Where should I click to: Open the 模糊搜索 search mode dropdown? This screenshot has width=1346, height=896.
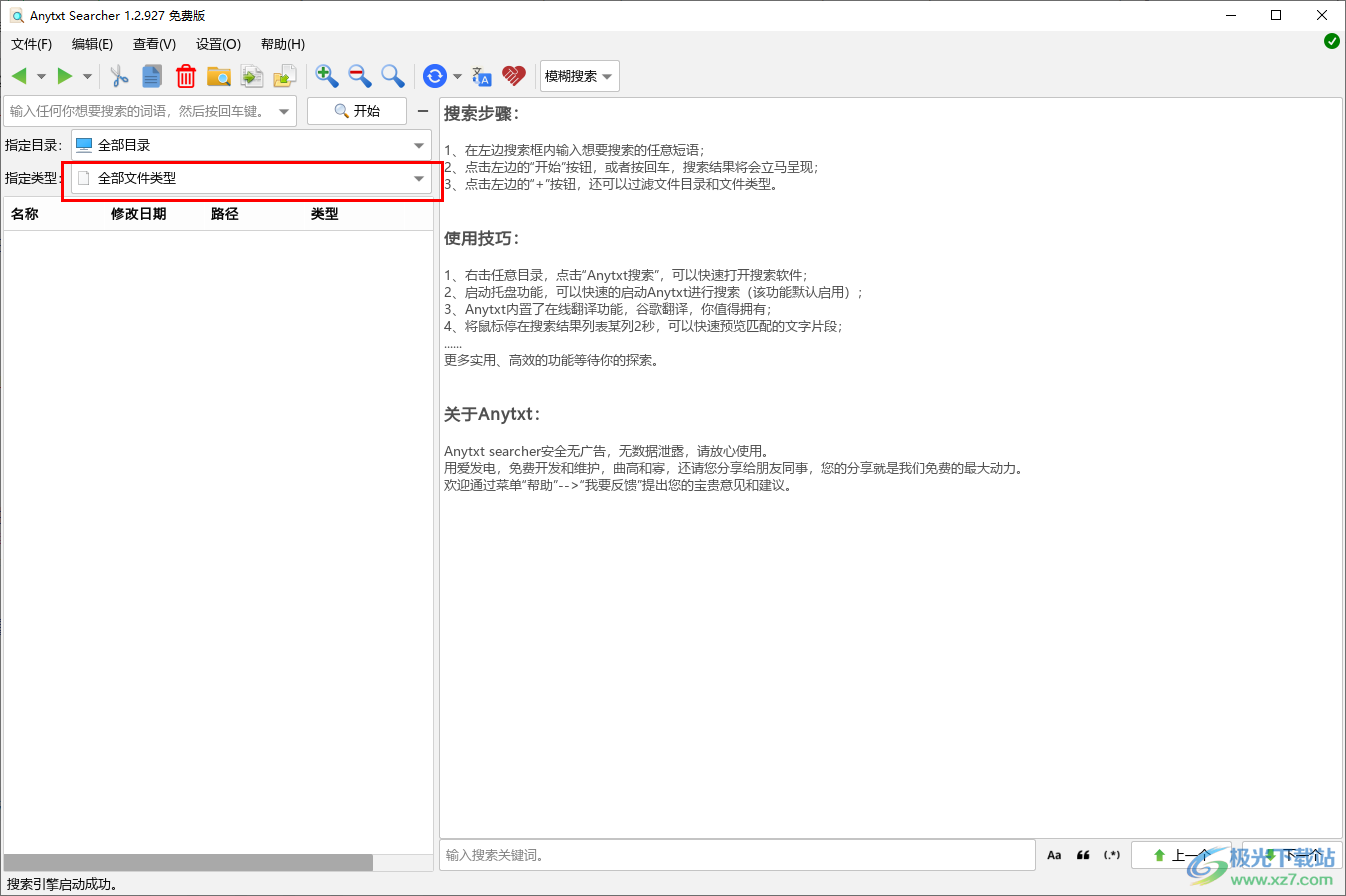(x=580, y=76)
